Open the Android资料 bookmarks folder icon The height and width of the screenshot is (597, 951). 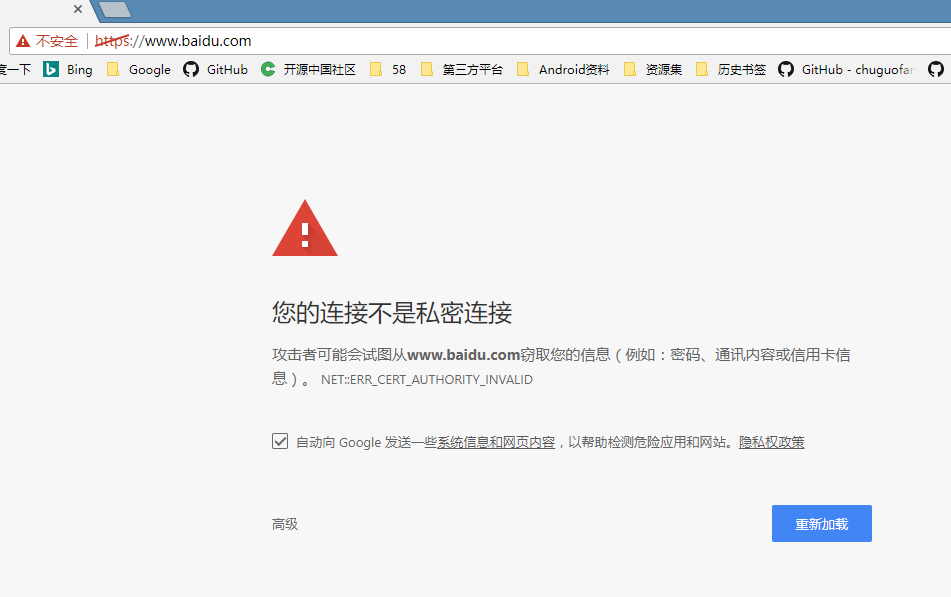tap(523, 70)
